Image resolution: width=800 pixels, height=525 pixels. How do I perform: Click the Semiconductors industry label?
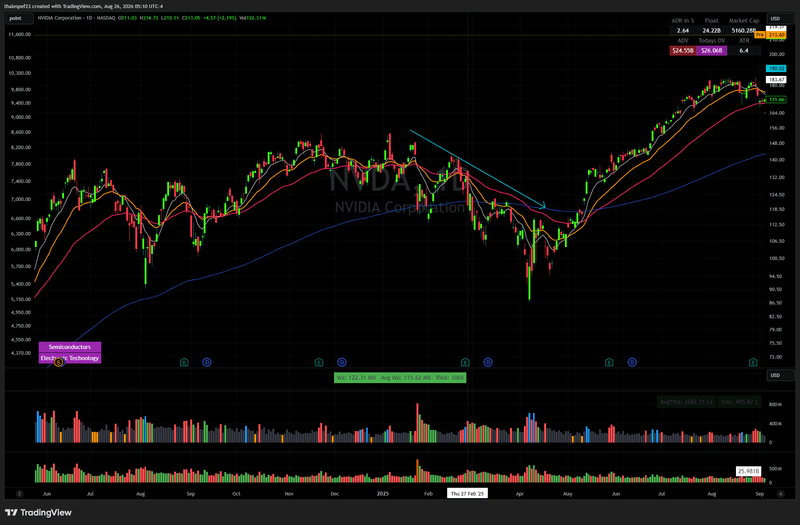tap(70, 347)
